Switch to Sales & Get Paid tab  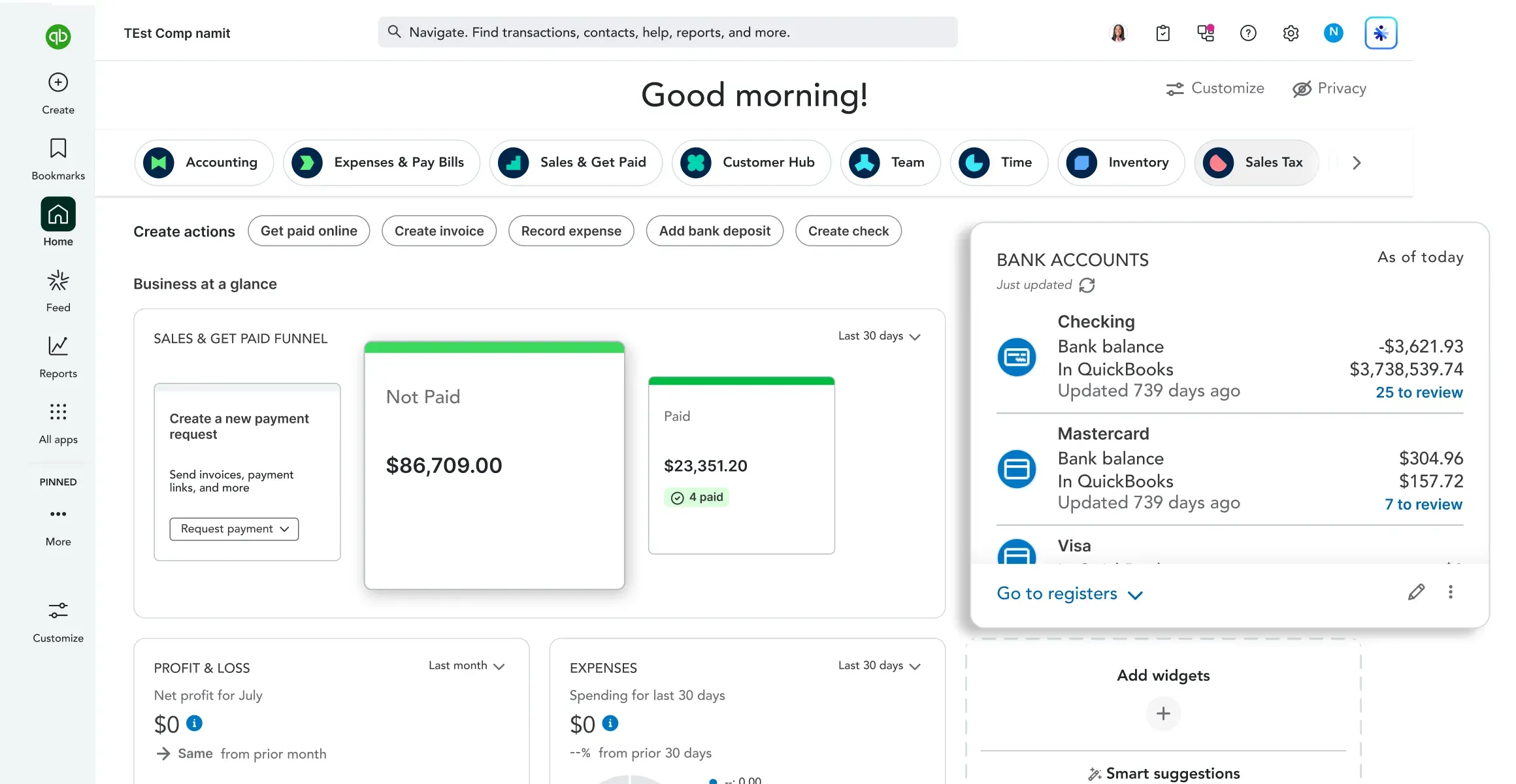pyautogui.click(x=576, y=163)
